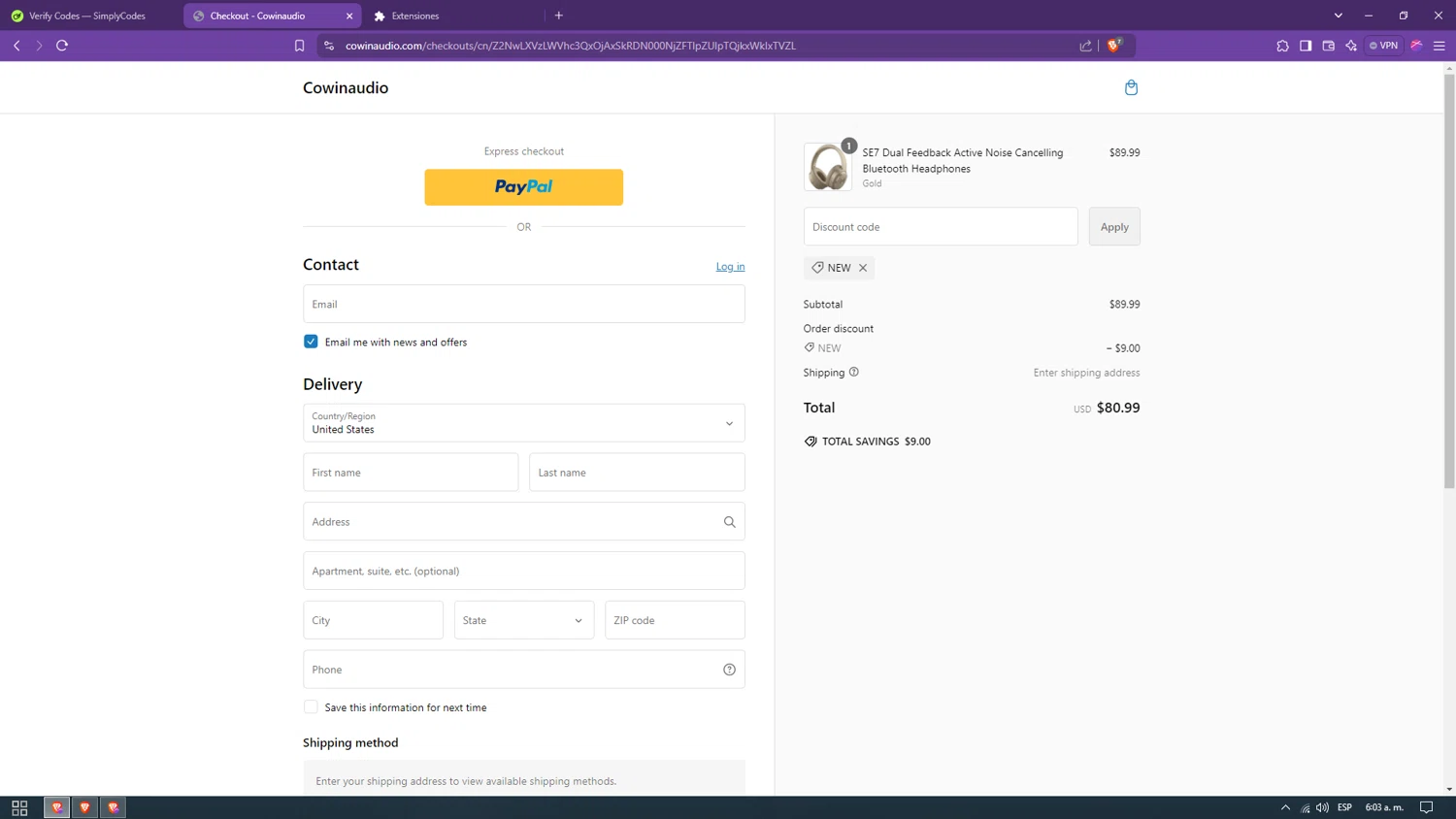Show hidden system tray icons
Image resolution: width=1456 pixels, height=819 pixels.
(1285, 807)
